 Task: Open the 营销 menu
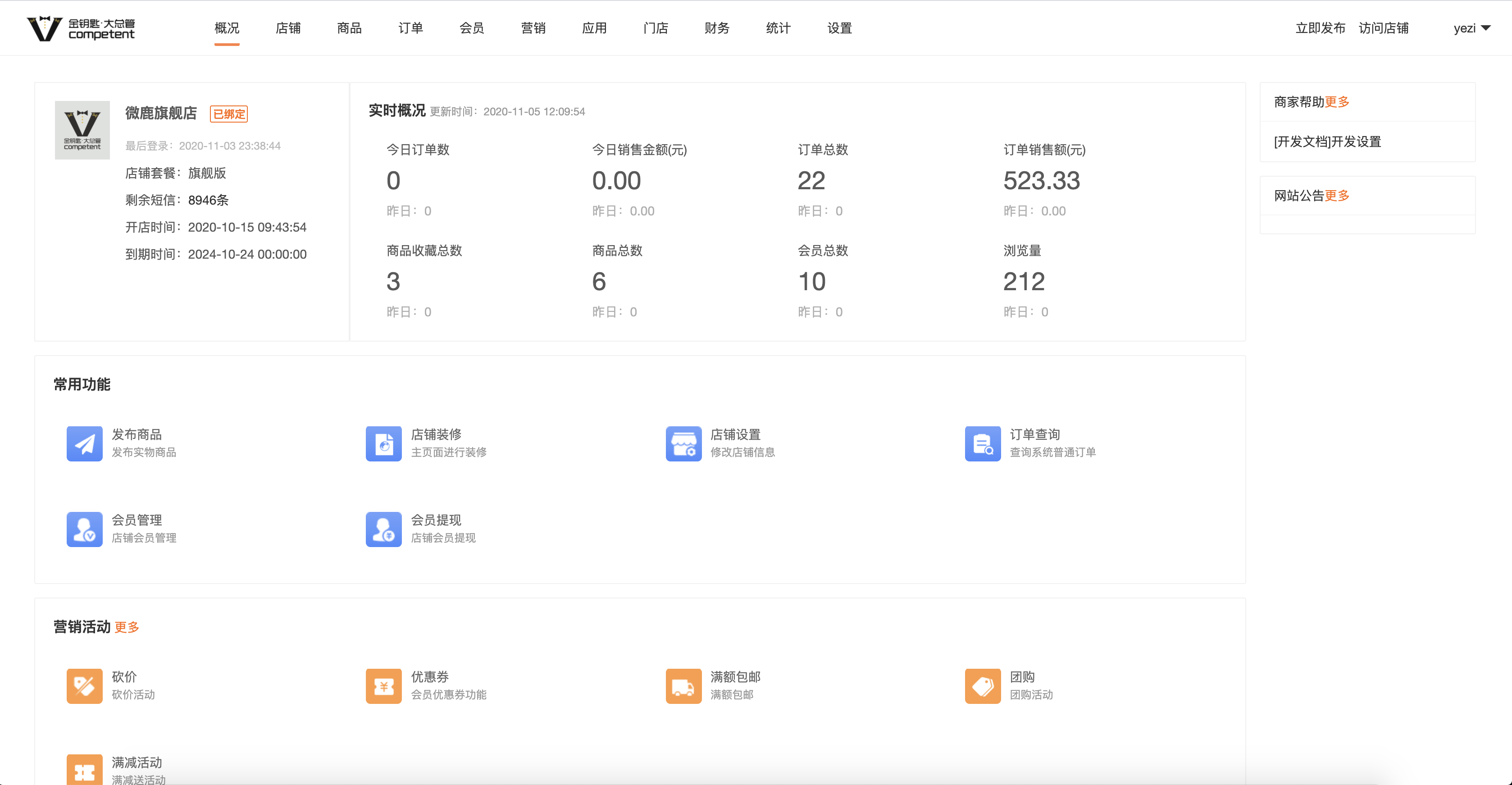(533, 28)
